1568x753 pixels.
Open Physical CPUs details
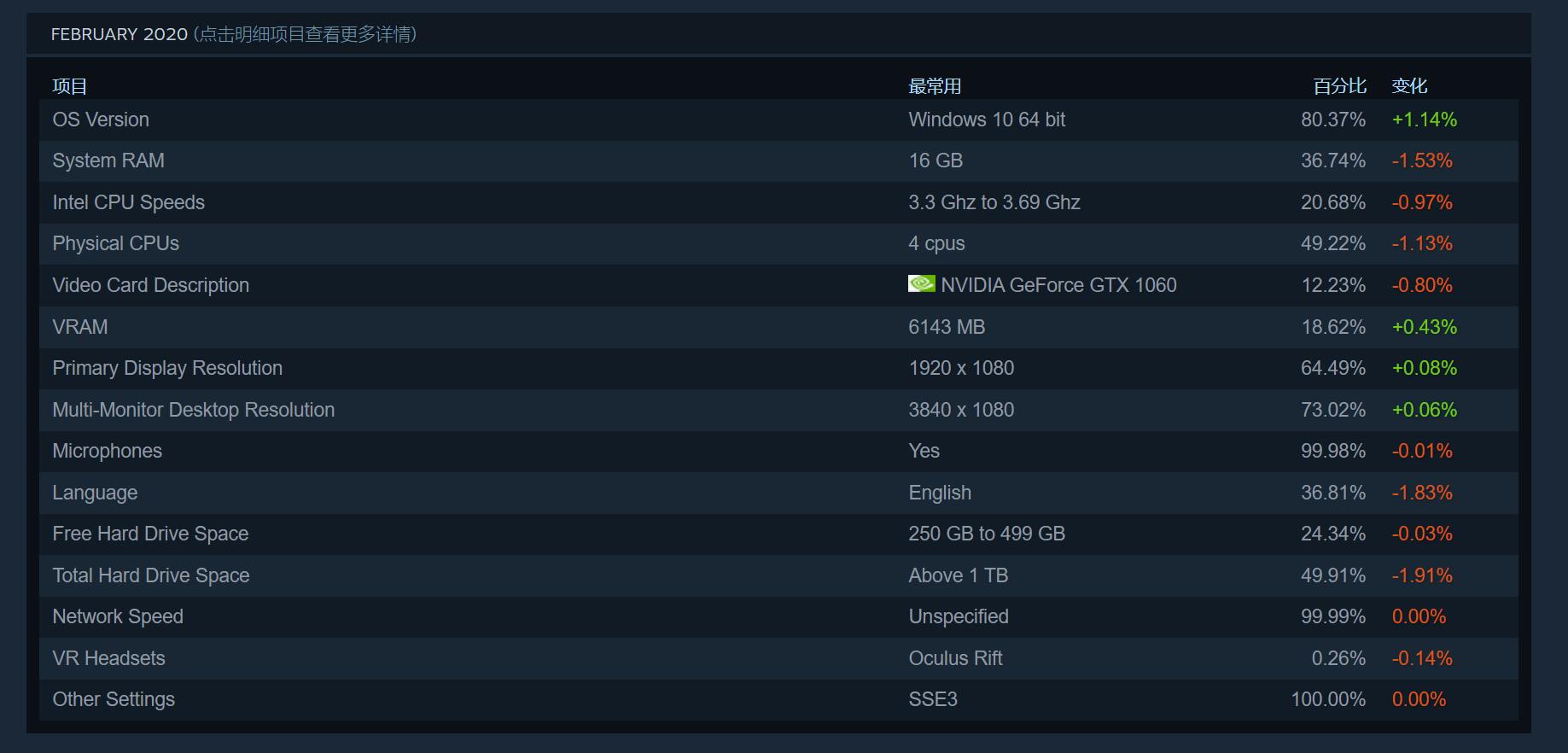tap(116, 243)
